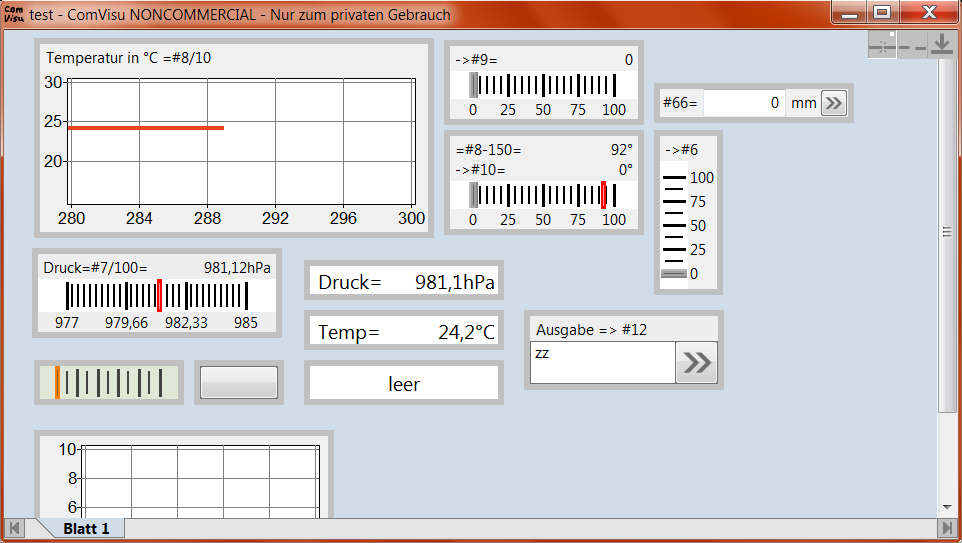Viewport: 962px width, 543px height.
Task: Click the download arrow icon
Action: coord(941,45)
